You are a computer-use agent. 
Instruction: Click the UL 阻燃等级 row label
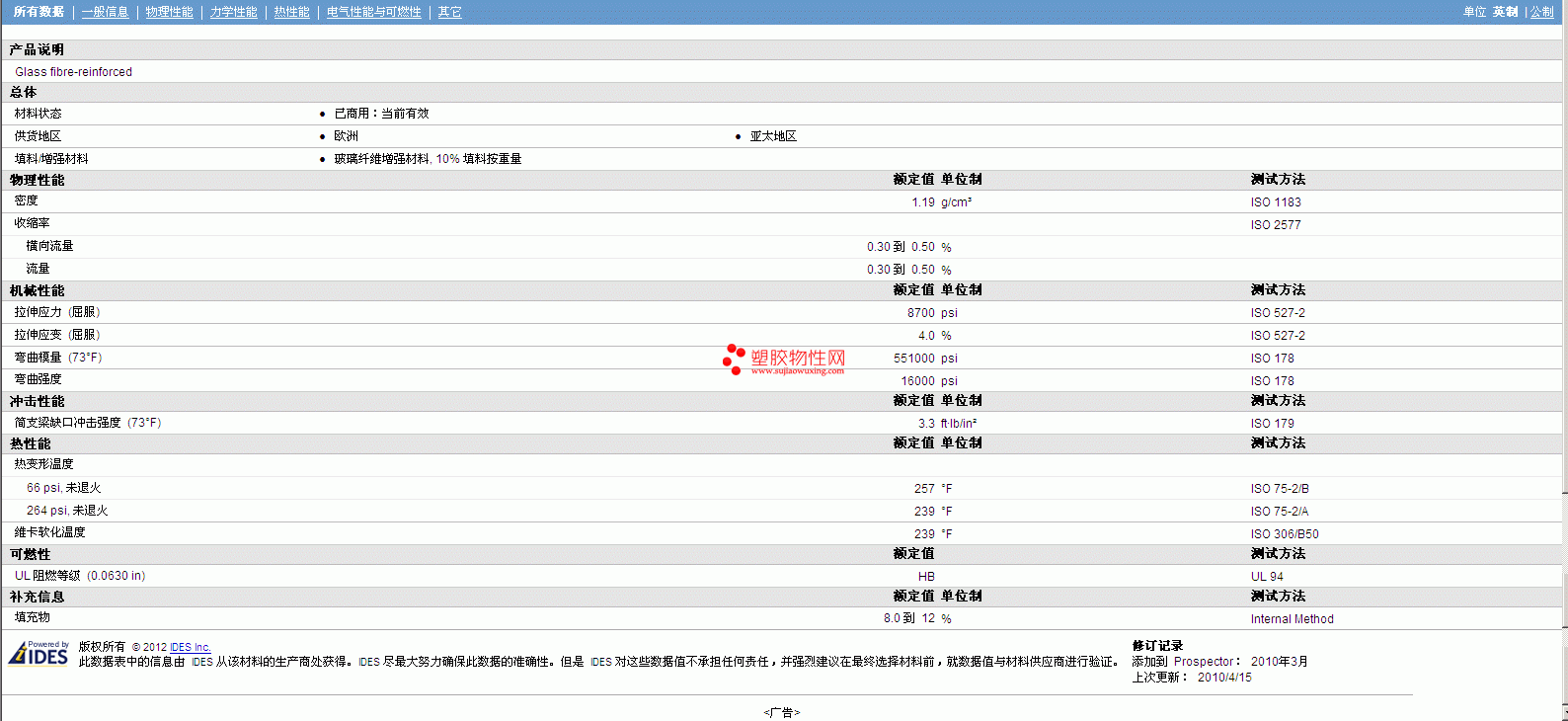click(x=79, y=576)
